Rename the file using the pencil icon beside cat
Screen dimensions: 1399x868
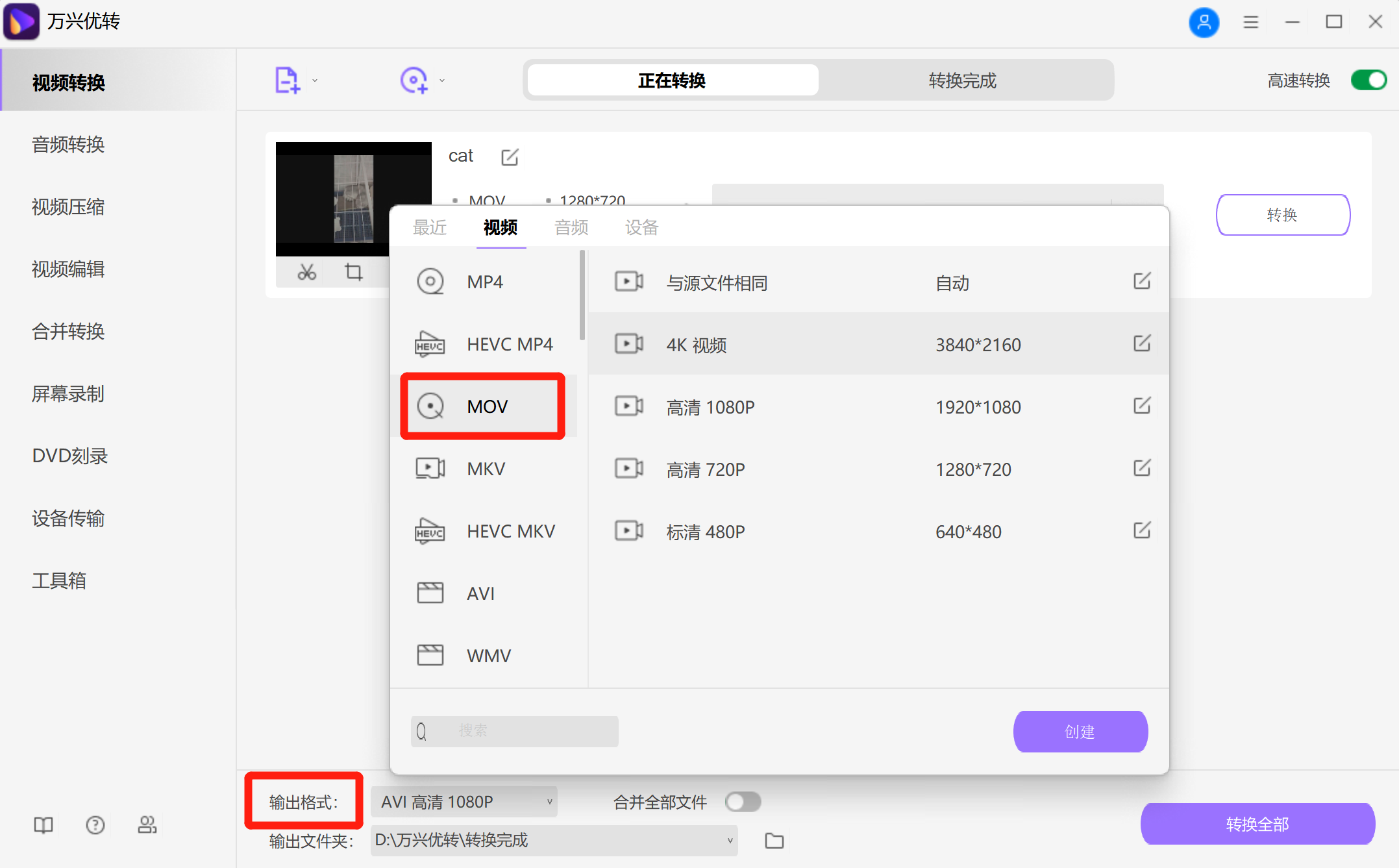pyautogui.click(x=510, y=156)
